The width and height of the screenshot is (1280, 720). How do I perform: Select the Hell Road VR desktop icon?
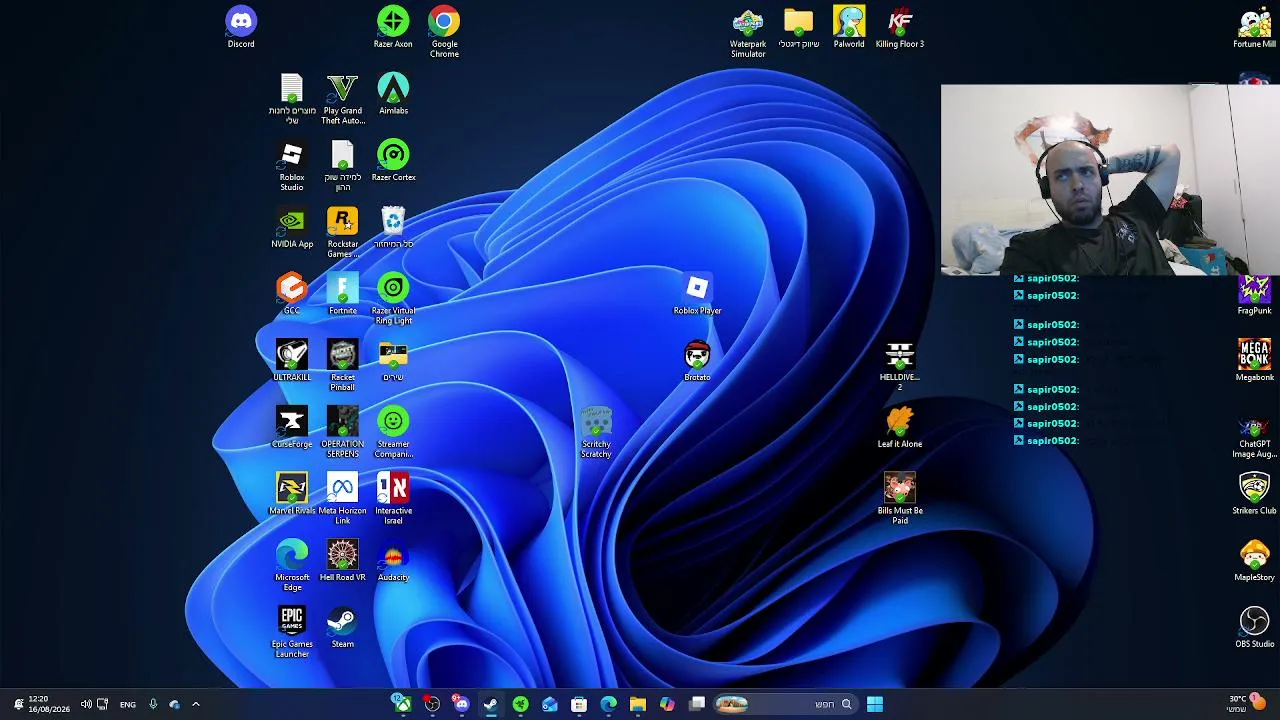pyautogui.click(x=342, y=561)
